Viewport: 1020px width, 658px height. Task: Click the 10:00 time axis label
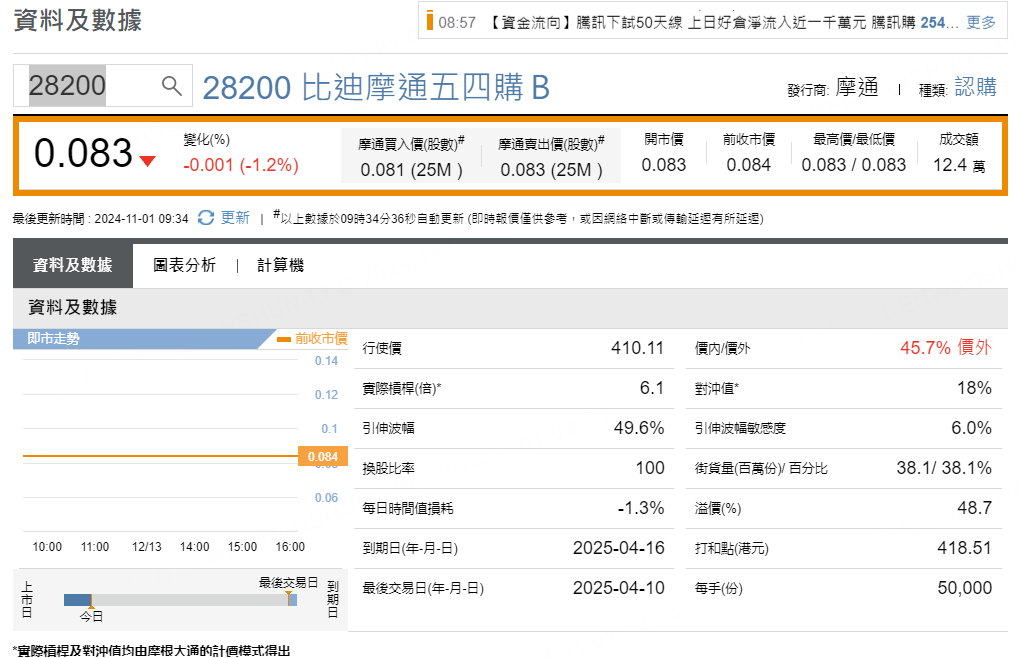[x=47, y=547]
